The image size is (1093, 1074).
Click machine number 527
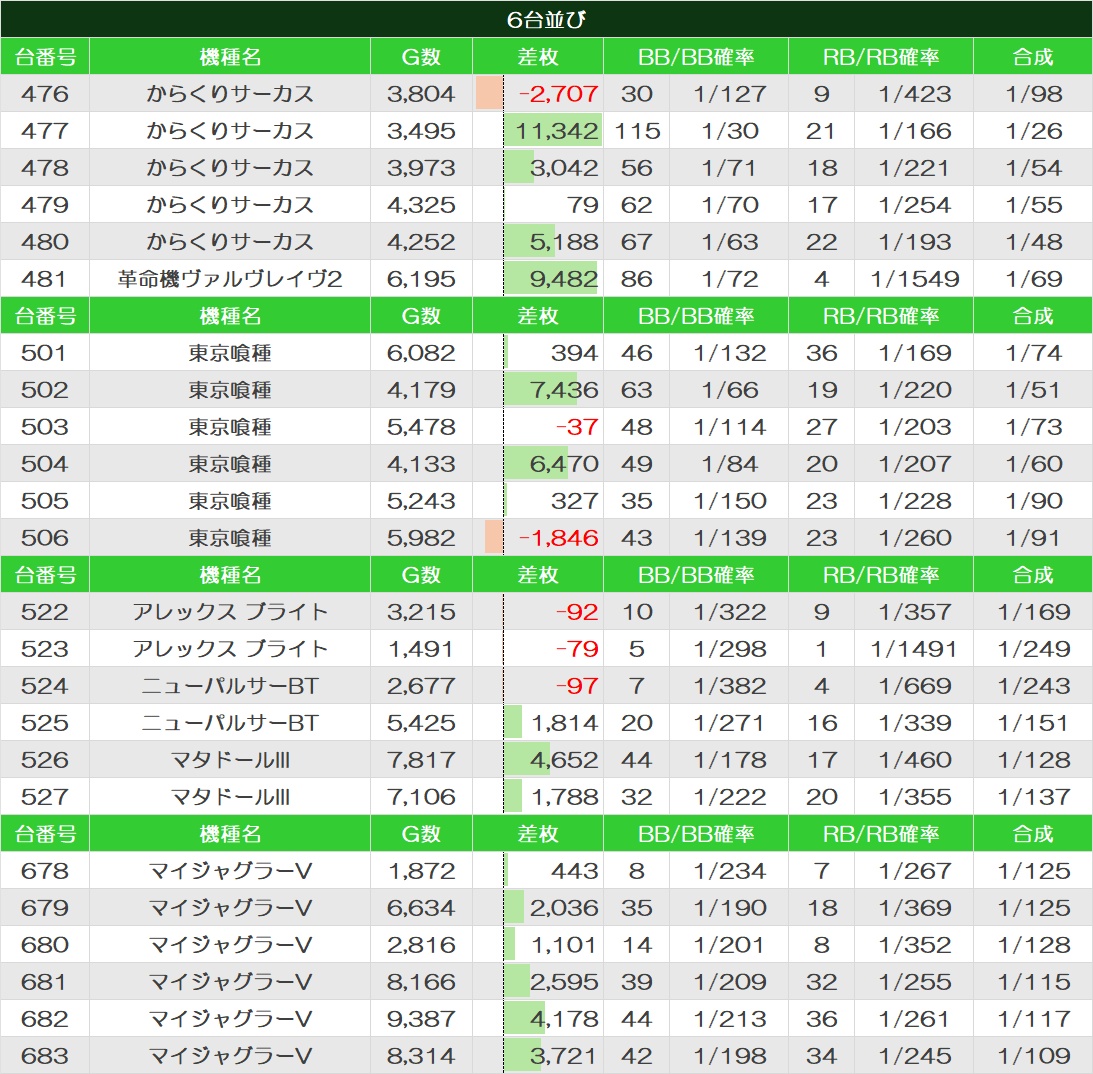pos(45,797)
